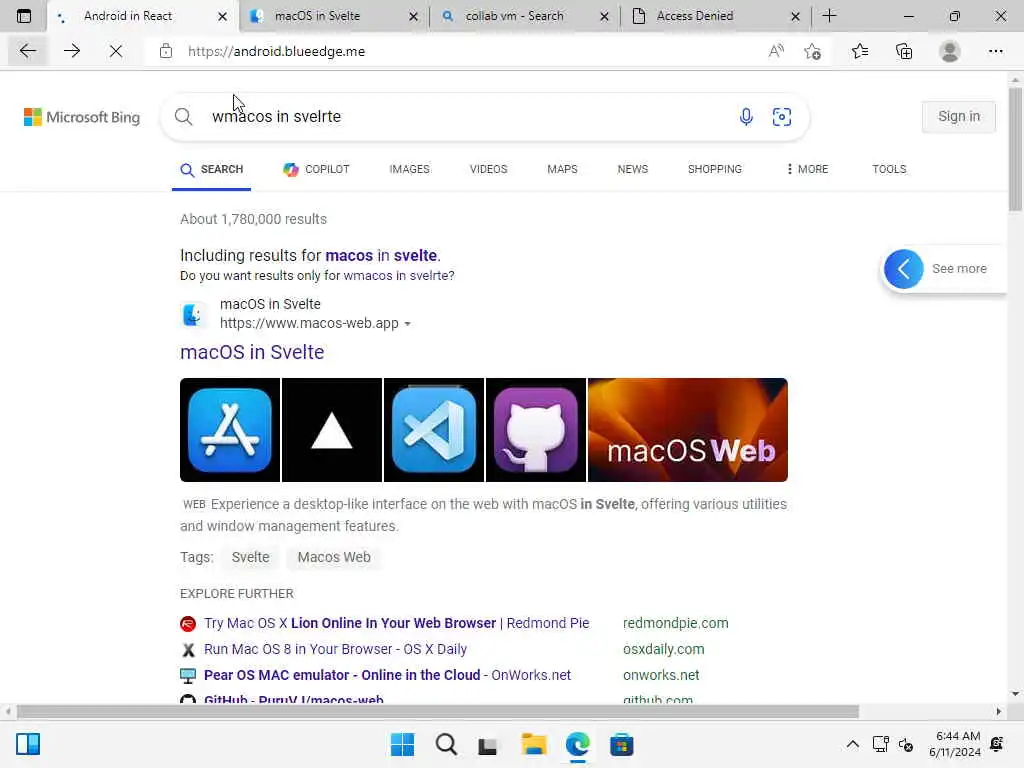The height and width of the screenshot is (768, 1024).
Task: Click Microsoft Edge taskbar icon
Action: coord(577,744)
